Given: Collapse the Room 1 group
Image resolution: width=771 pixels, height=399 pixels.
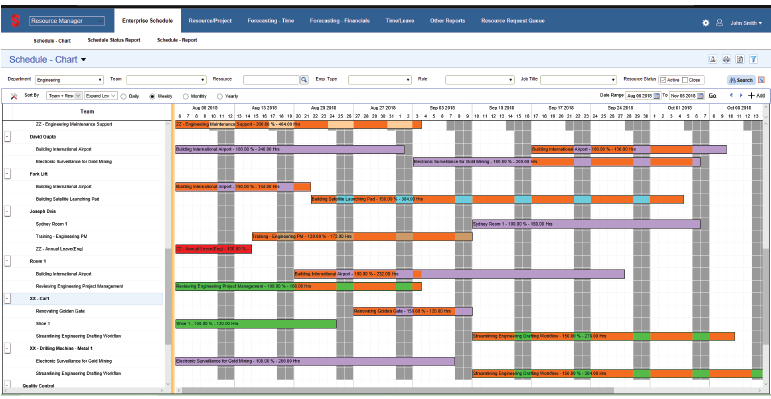Looking at the screenshot, I should (x=7, y=261).
